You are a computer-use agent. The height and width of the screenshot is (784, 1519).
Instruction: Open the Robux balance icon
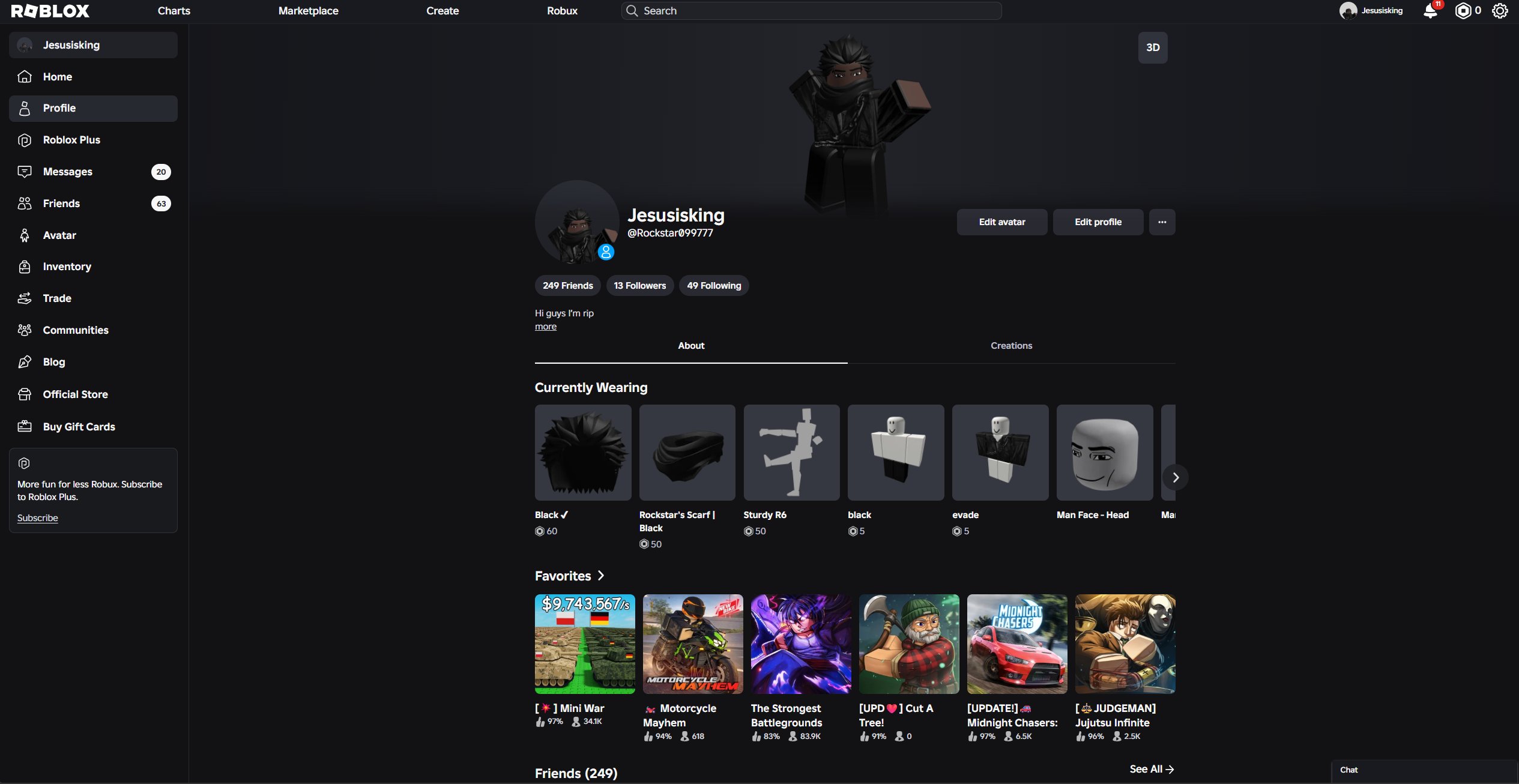(1463, 11)
